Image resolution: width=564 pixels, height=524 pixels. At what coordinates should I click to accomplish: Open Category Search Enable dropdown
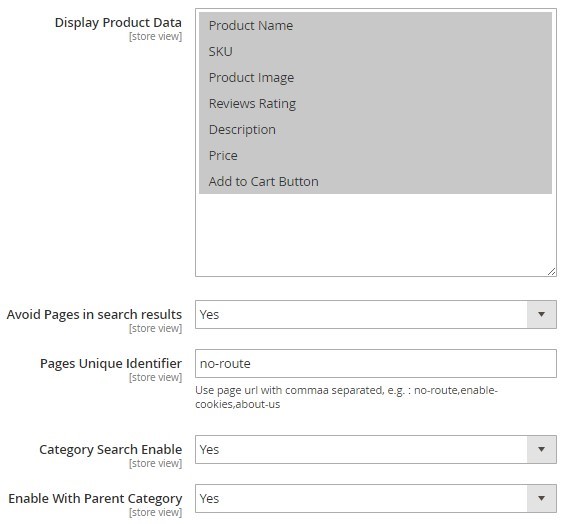point(376,449)
